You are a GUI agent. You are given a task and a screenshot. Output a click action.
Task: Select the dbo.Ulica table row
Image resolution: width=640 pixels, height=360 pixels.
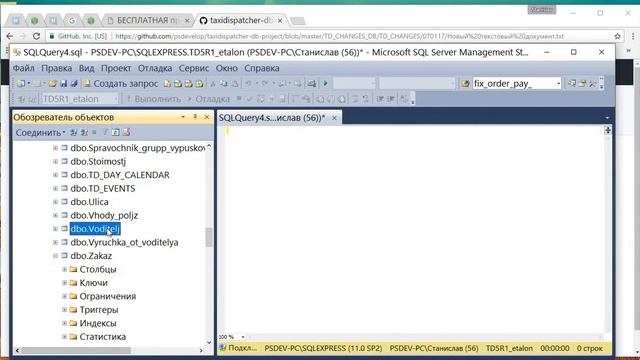[x=89, y=202]
